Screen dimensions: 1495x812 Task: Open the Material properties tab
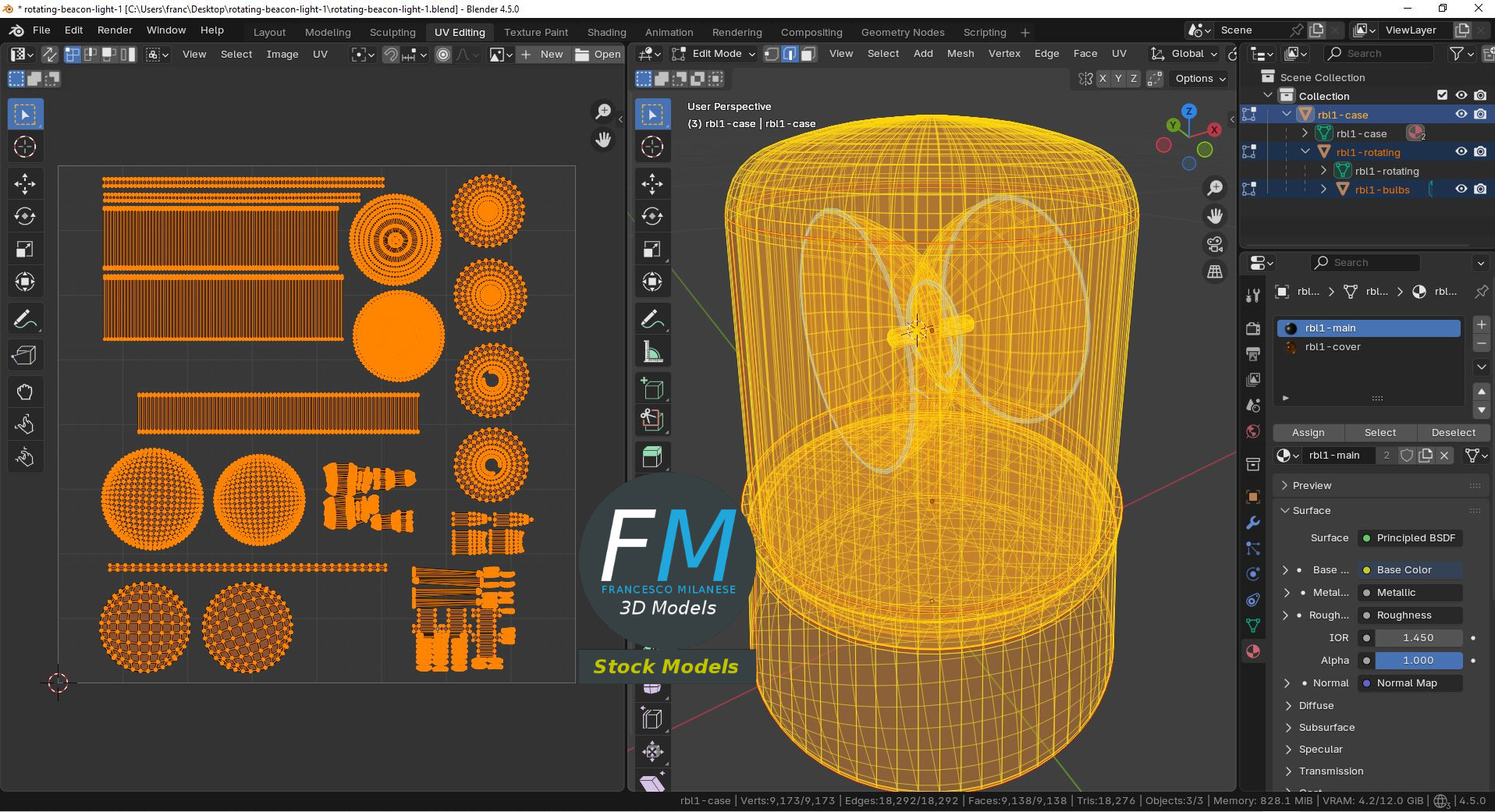point(1253,651)
